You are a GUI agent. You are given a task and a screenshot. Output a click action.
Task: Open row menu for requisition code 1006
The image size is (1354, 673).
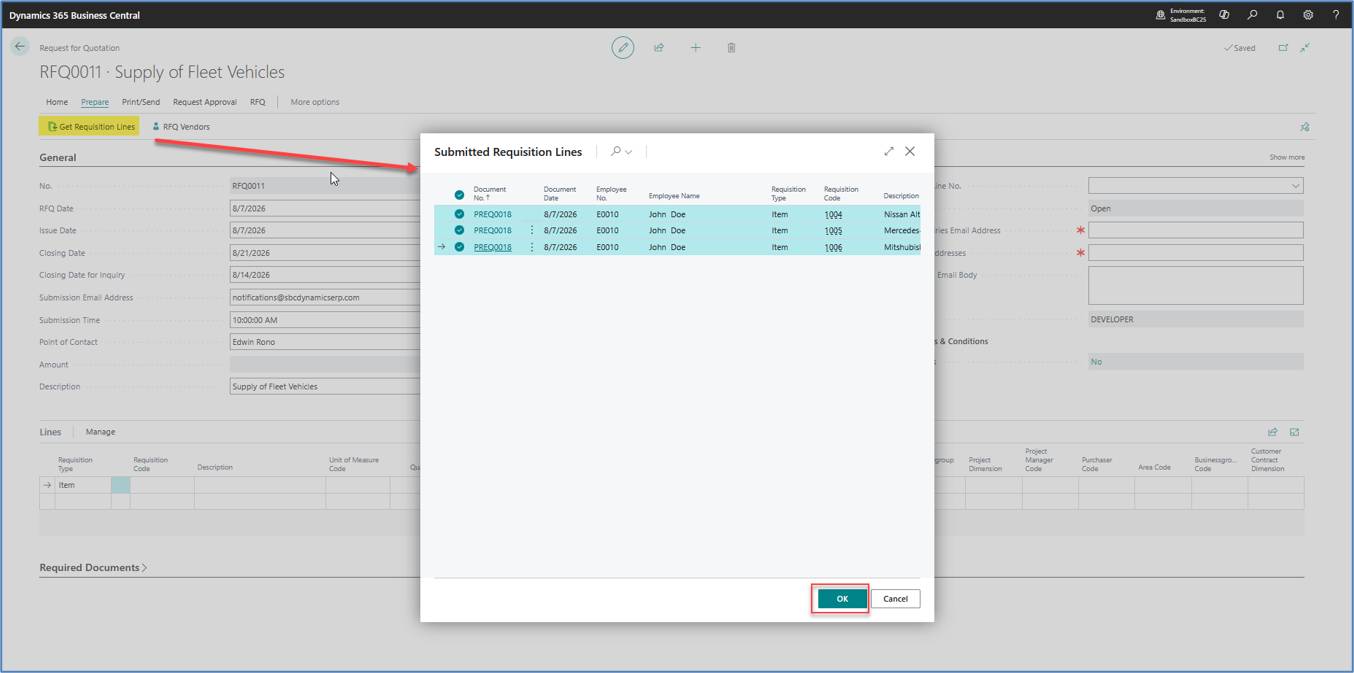tap(532, 247)
